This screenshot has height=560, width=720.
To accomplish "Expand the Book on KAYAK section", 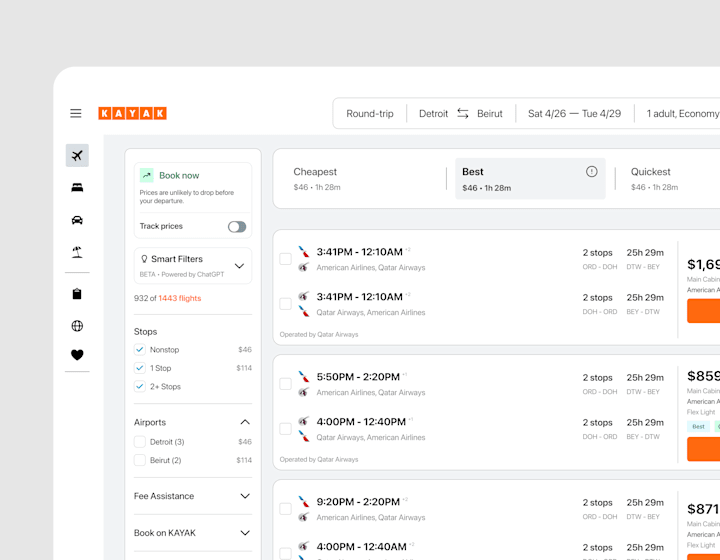I will pos(245,533).
